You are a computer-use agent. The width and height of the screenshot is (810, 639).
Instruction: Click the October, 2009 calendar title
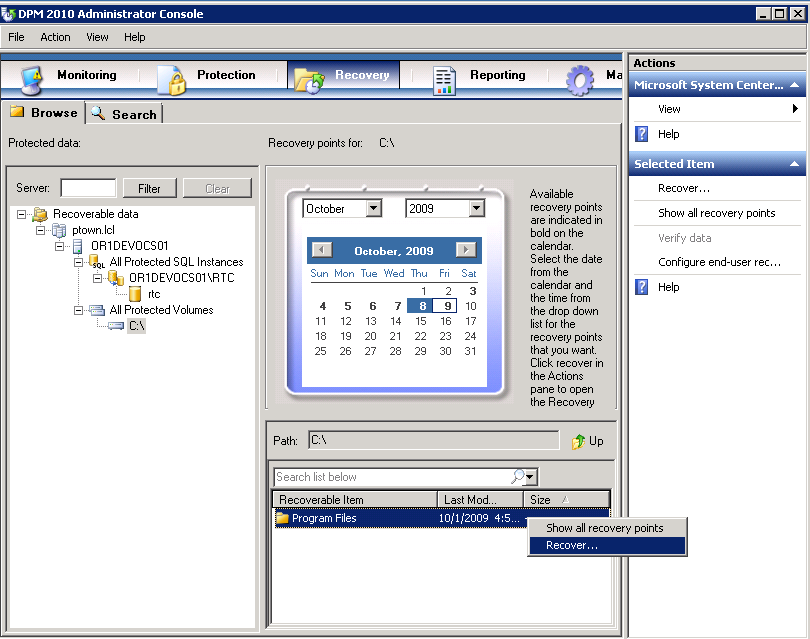tap(394, 251)
